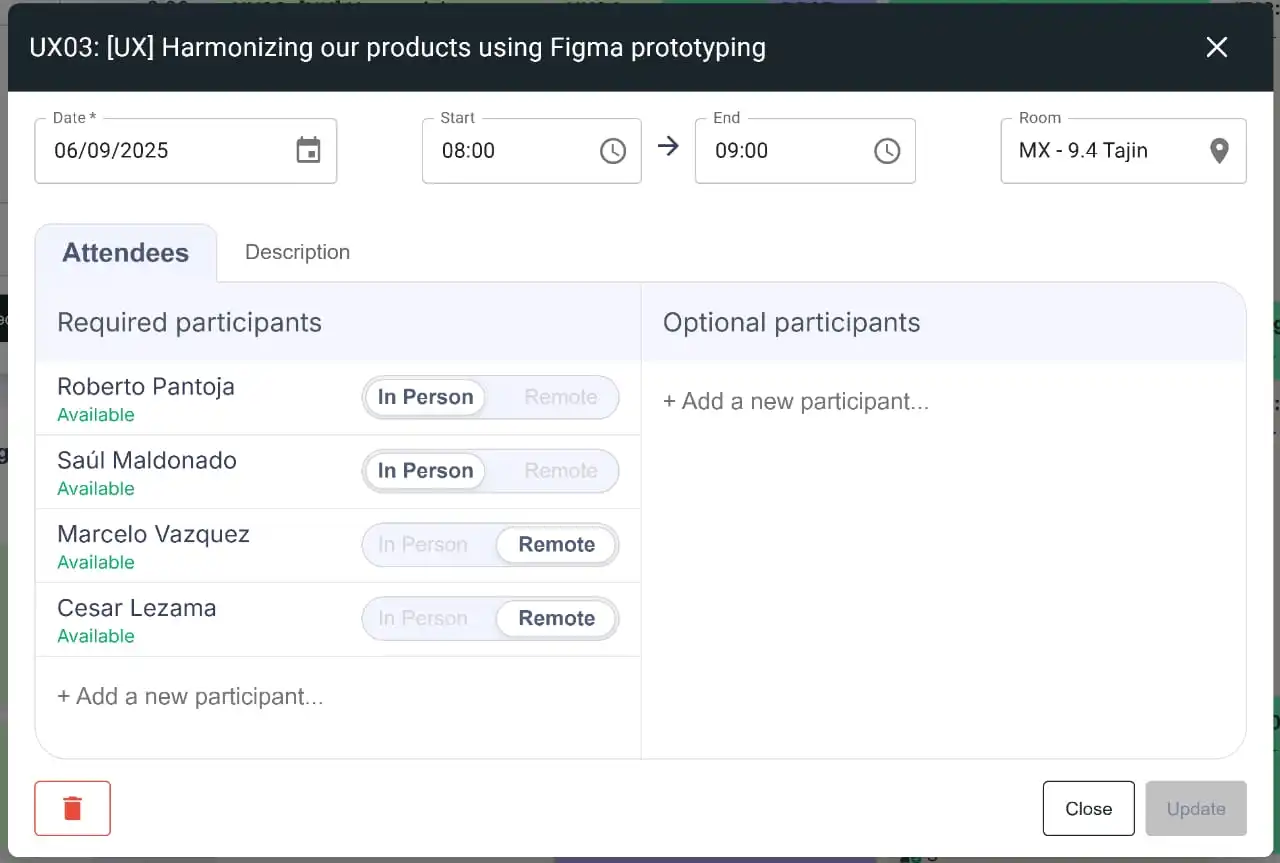Click the Start time field 08:00
Screen dimensions: 1280x863
[x=510, y=151]
